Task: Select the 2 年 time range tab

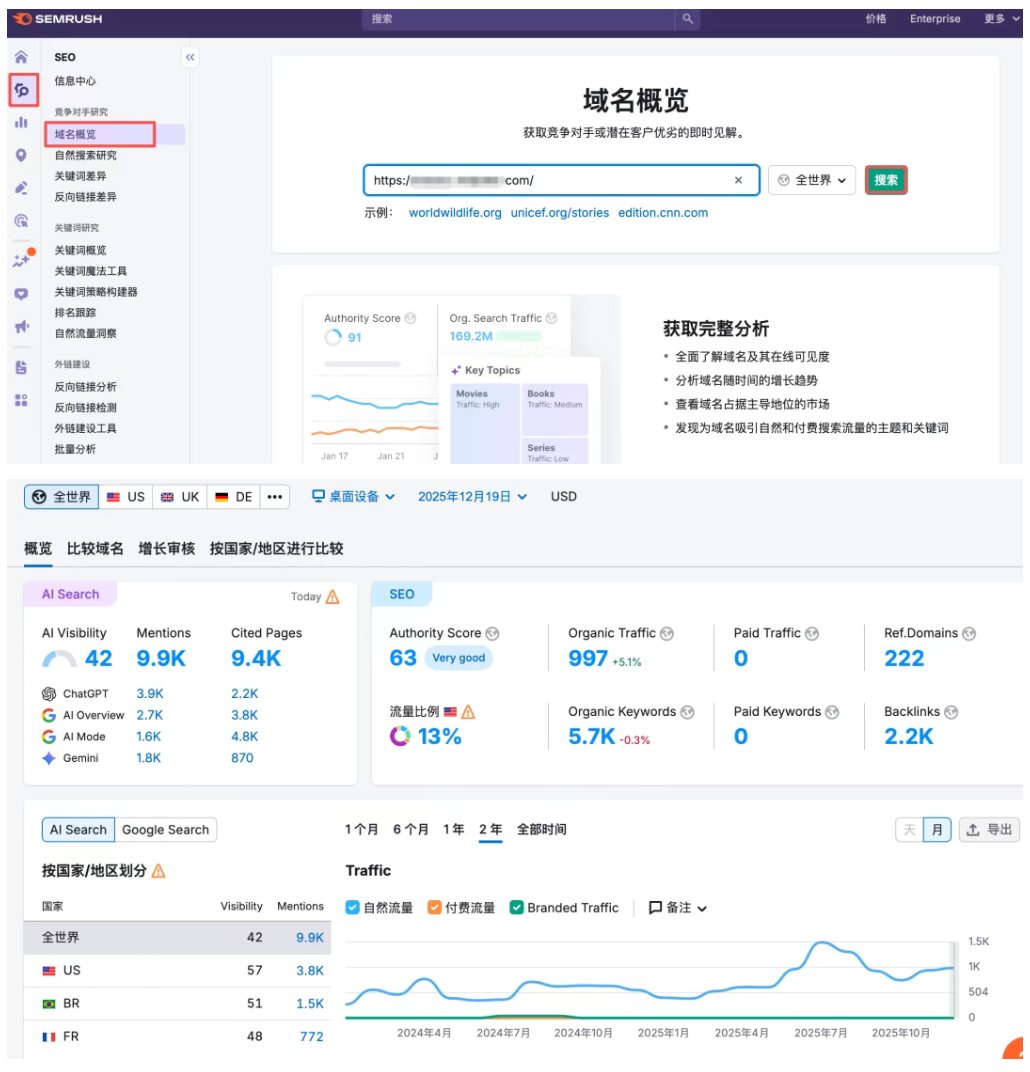Action: click(x=490, y=829)
